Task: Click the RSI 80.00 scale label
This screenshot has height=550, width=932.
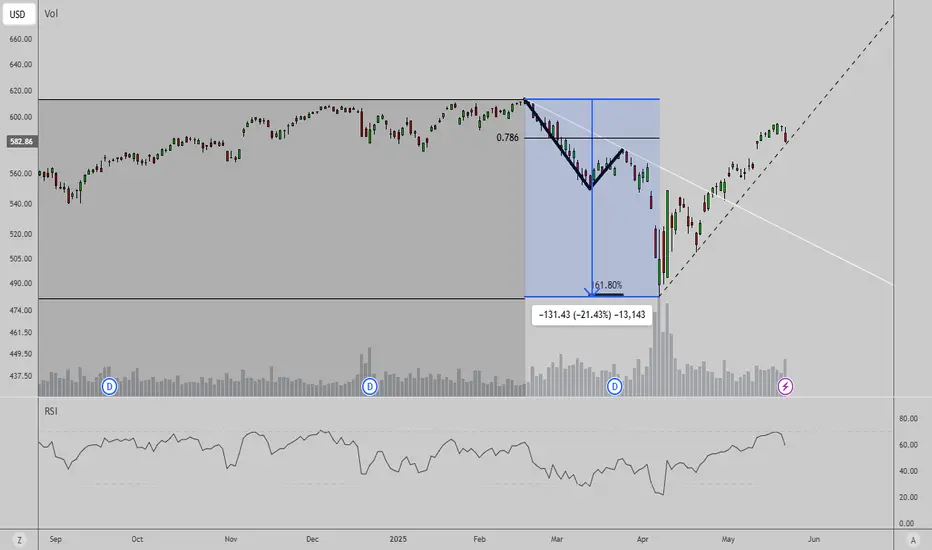Action: click(x=908, y=419)
